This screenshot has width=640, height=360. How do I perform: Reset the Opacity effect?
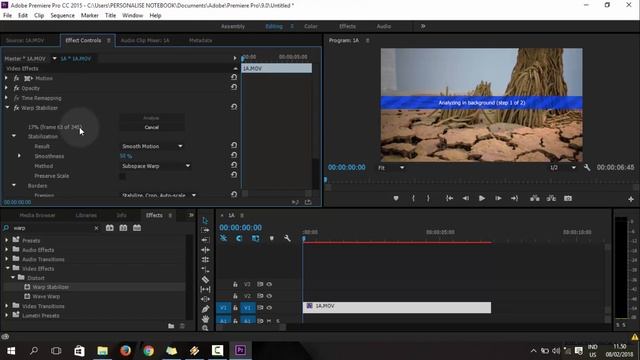234,87
